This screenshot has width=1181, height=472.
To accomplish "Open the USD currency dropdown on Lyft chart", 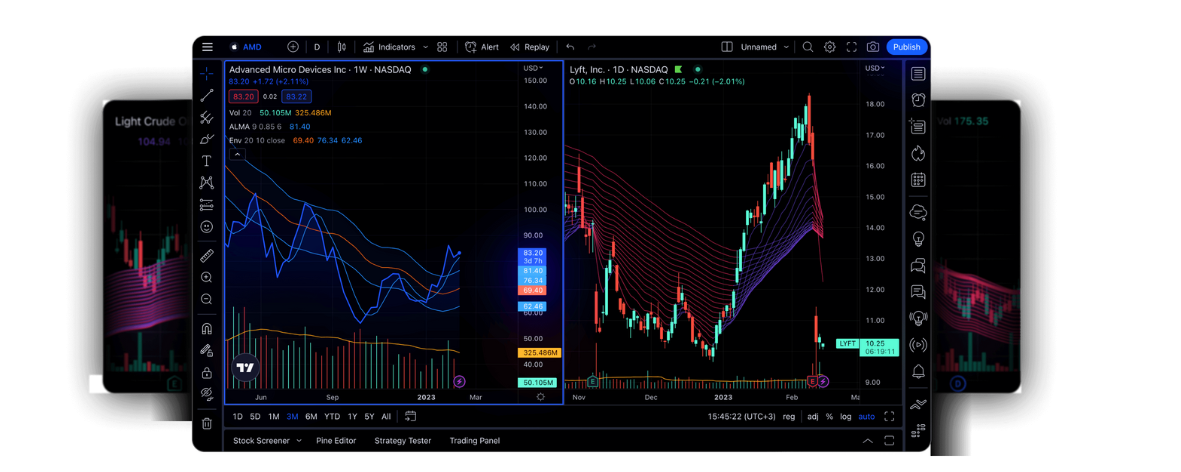I will coord(874,68).
